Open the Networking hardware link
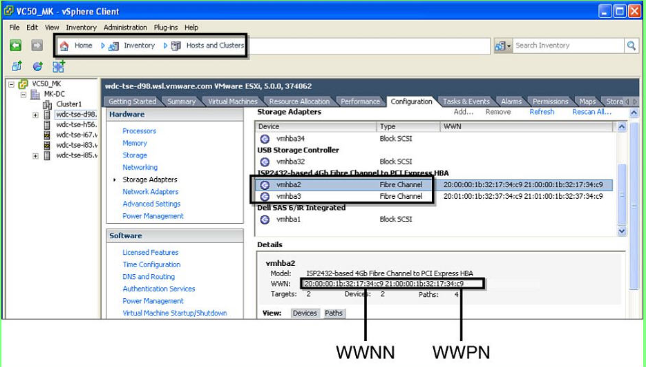Image resolution: width=647 pixels, height=367 pixels. click(x=140, y=167)
